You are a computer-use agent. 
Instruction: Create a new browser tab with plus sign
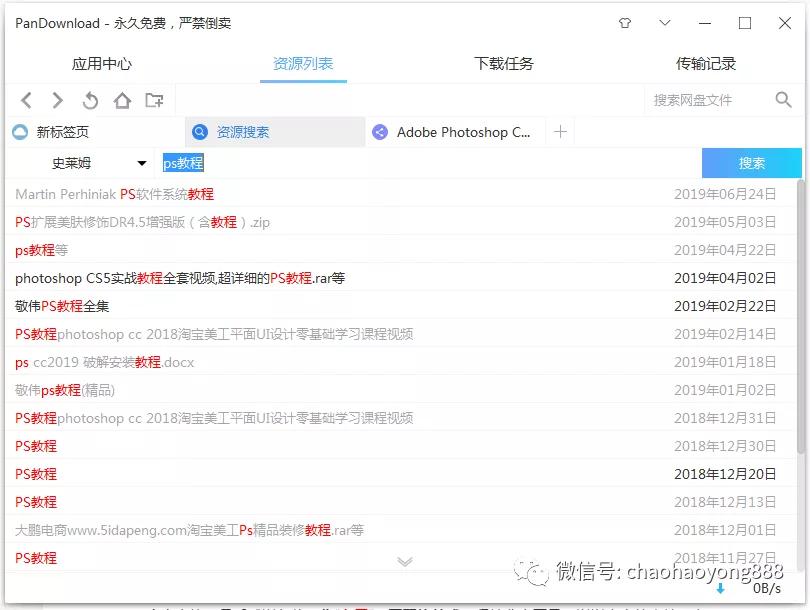558,131
